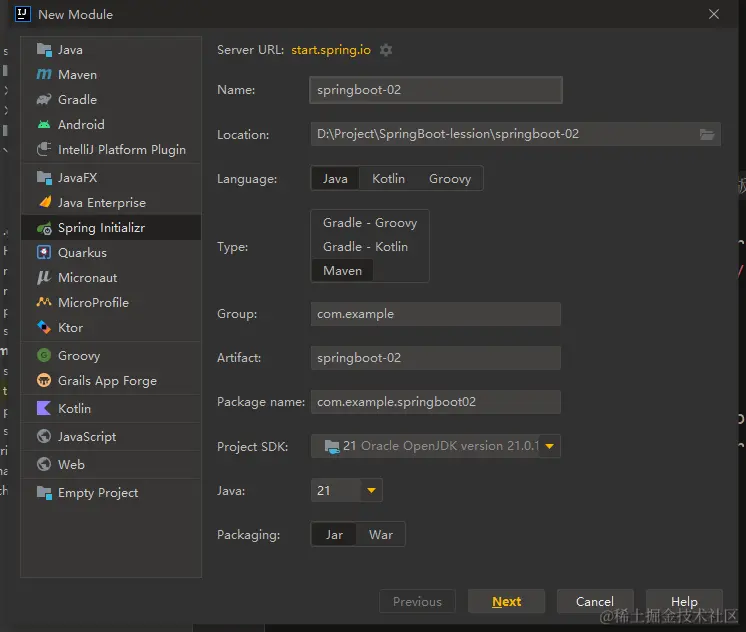746x632 pixels.
Task: Click the JavaFX folder icon
Action: tap(44, 178)
